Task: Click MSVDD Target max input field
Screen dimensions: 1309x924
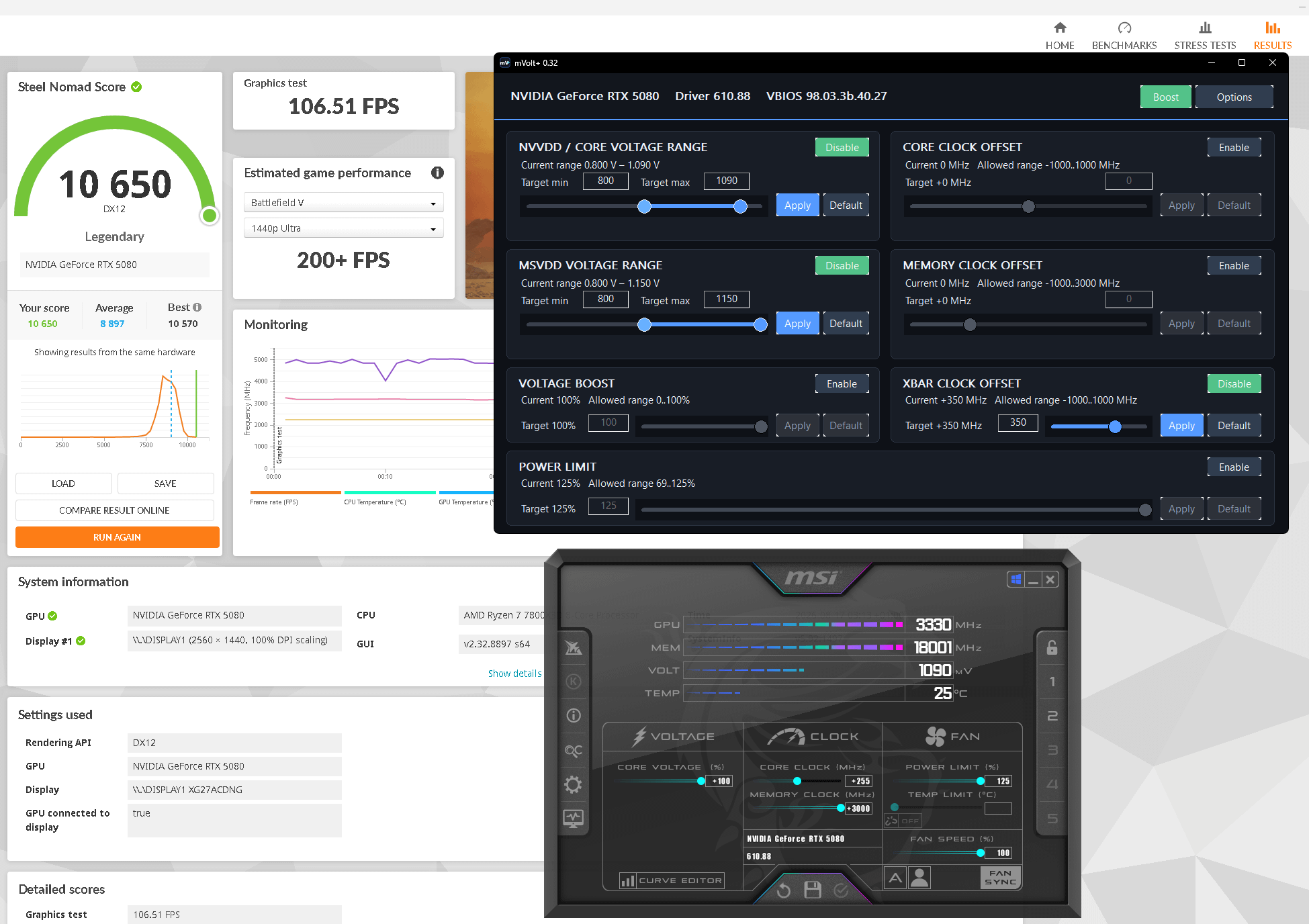Action: [726, 299]
